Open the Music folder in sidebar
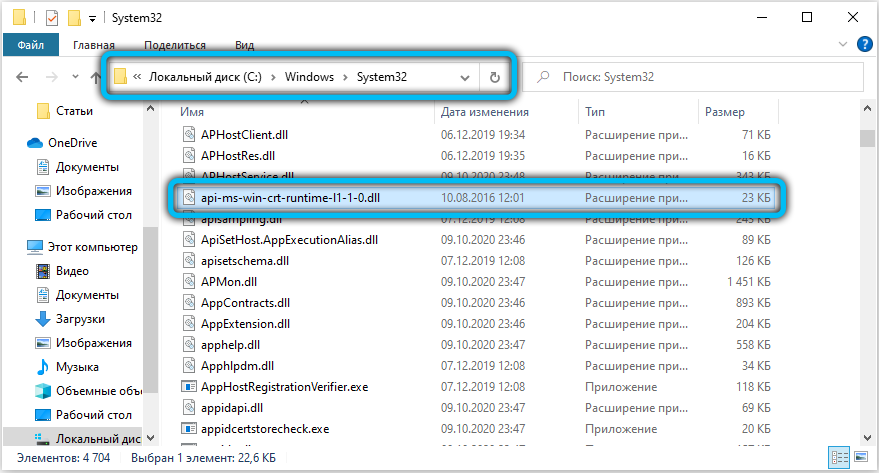The height and width of the screenshot is (473, 879). coord(43,366)
